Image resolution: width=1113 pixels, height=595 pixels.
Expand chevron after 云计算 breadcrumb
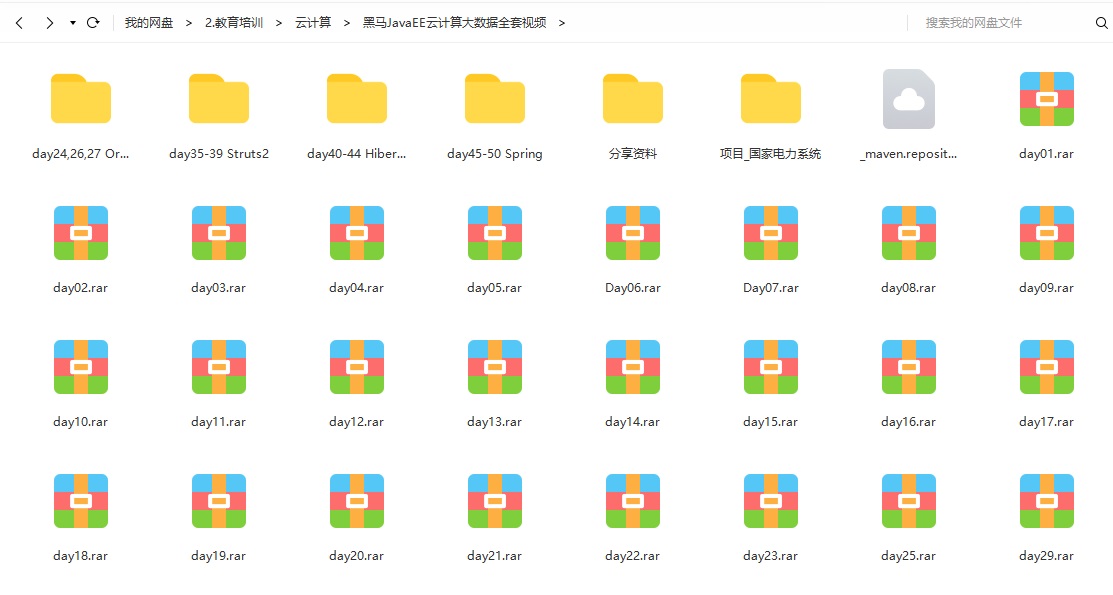click(347, 23)
